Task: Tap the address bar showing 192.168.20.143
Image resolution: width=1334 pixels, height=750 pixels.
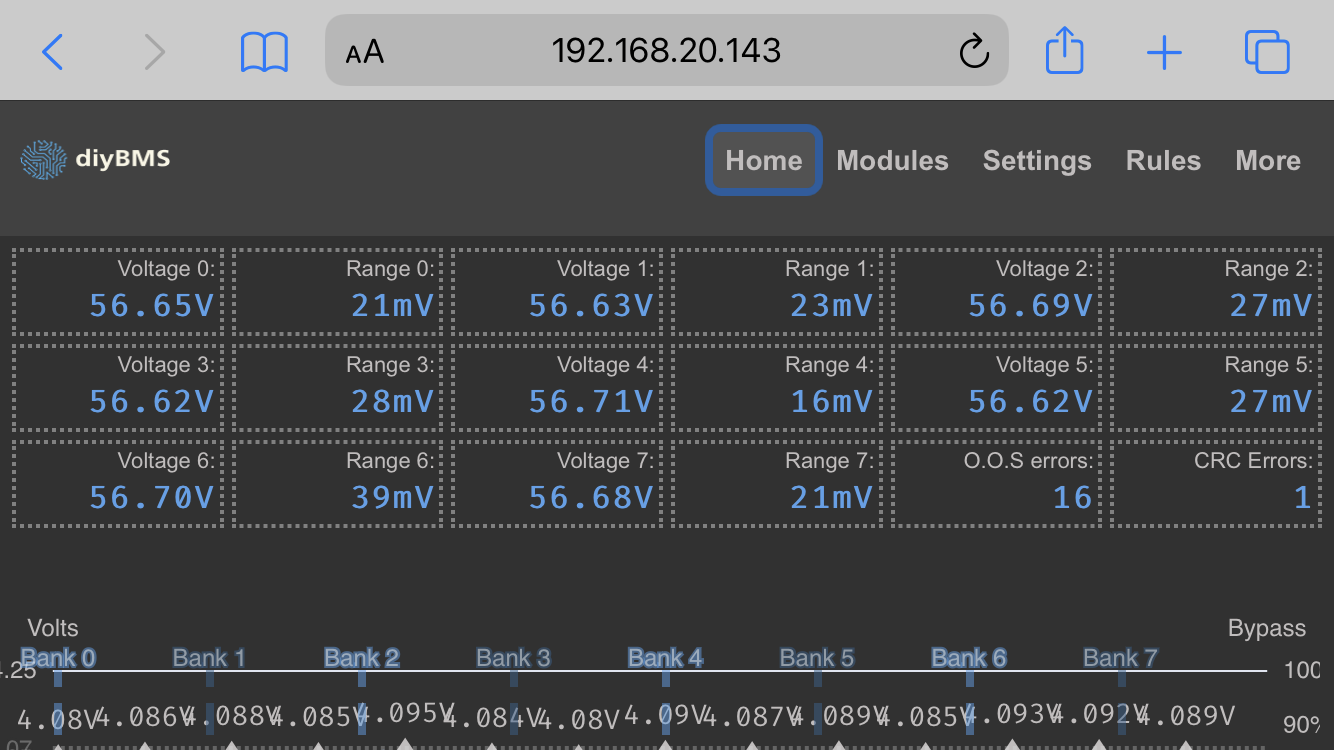Action: pyautogui.click(x=666, y=51)
